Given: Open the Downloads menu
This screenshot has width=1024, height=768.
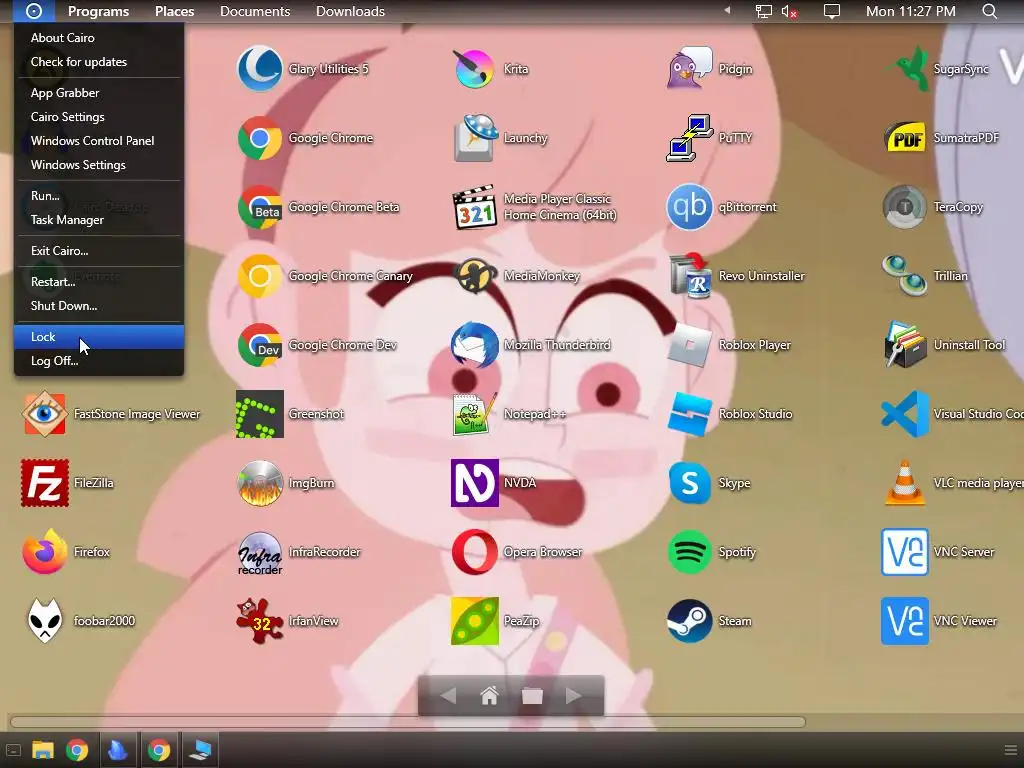Looking at the screenshot, I should tap(351, 11).
